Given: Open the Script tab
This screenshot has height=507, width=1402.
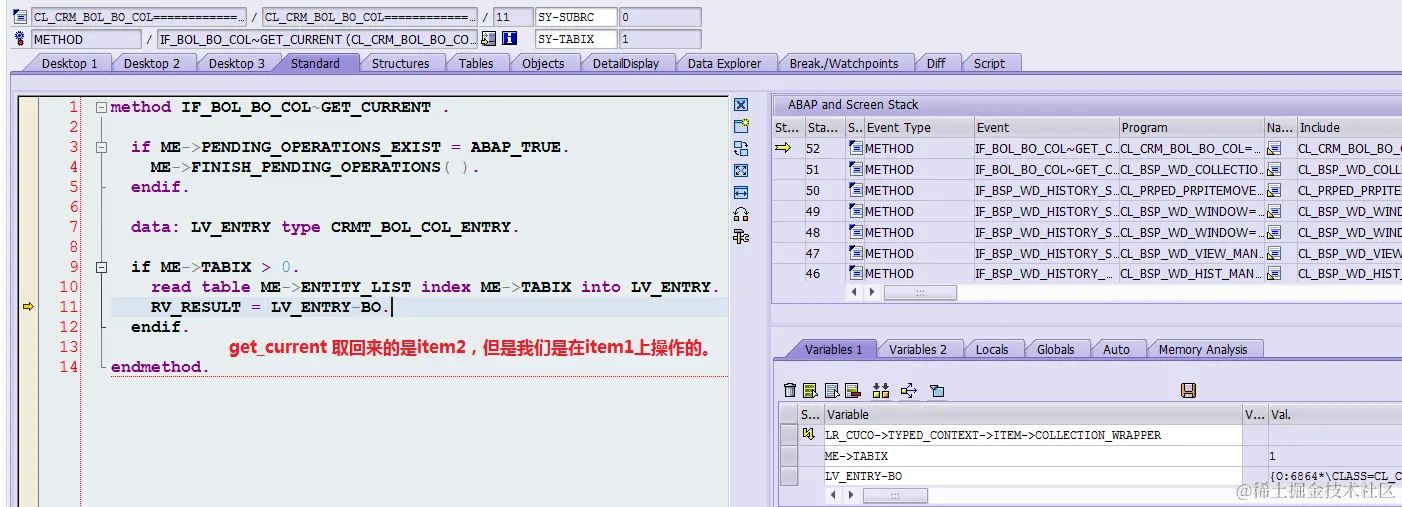Looking at the screenshot, I should 989,63.
